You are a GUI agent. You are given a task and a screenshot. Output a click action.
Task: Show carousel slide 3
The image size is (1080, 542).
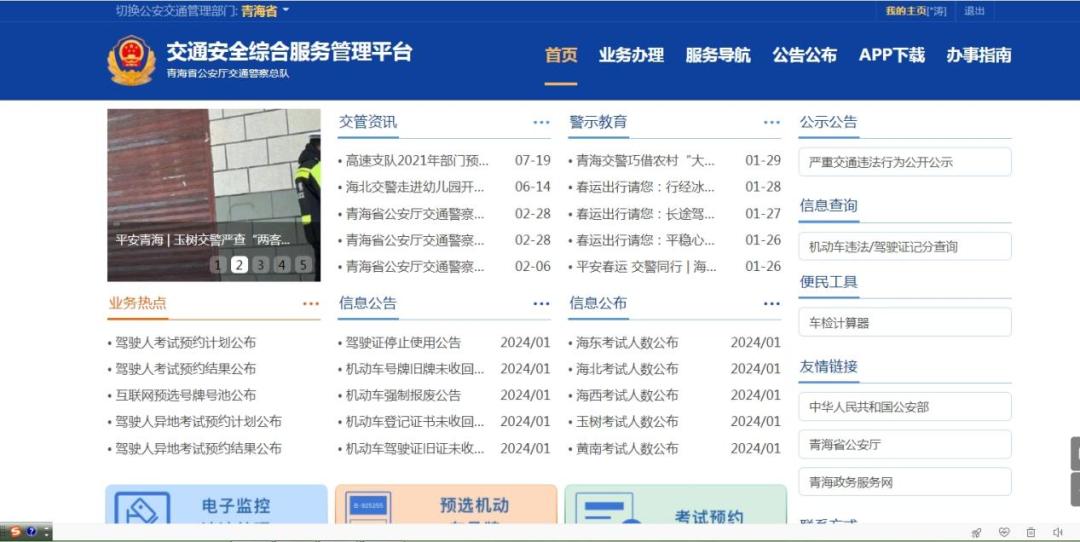260,264
